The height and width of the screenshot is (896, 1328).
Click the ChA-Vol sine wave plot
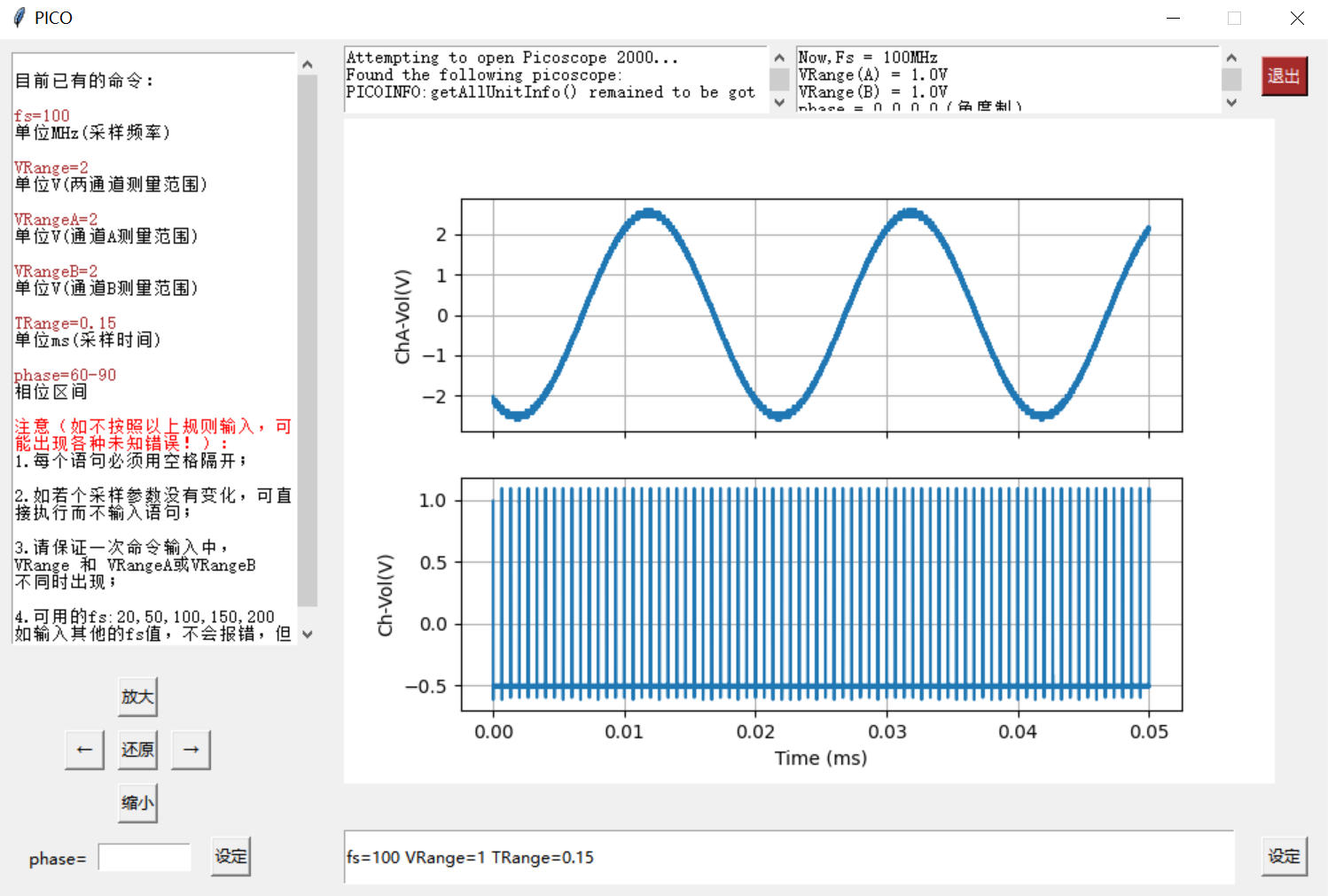821,316
